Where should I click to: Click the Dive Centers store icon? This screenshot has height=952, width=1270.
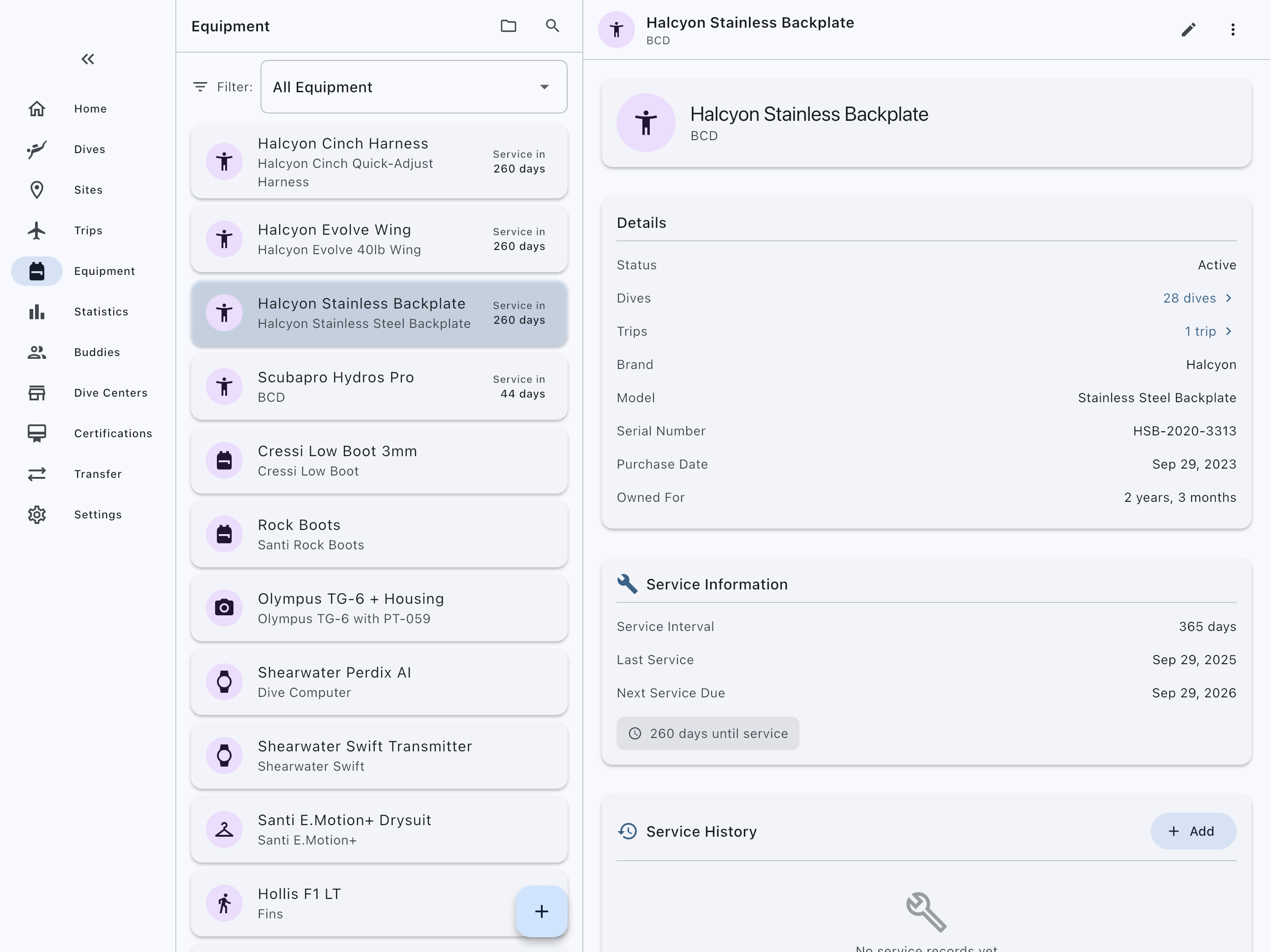pos(37,393)
